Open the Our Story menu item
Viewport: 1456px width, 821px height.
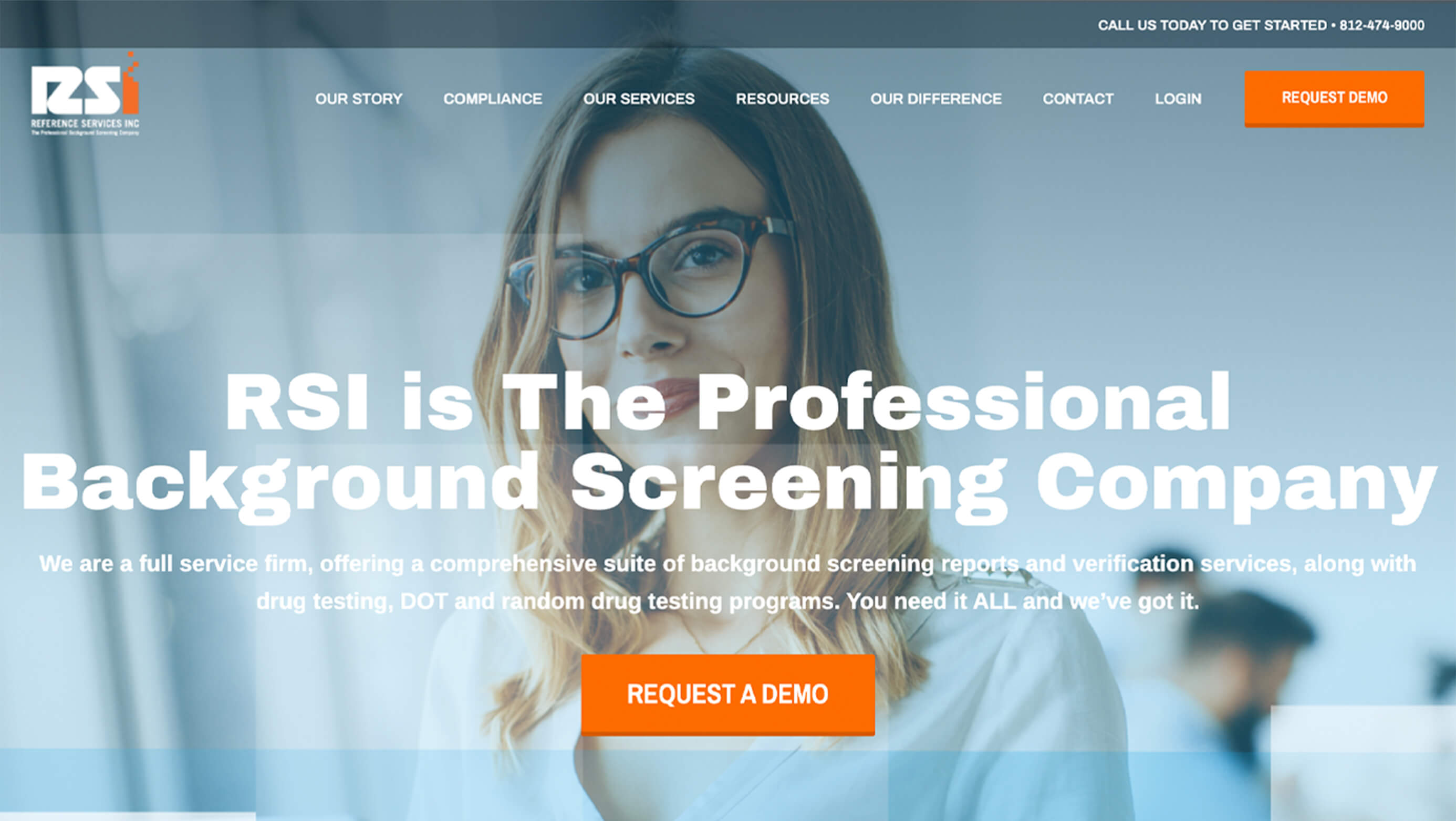click(358, 99)
